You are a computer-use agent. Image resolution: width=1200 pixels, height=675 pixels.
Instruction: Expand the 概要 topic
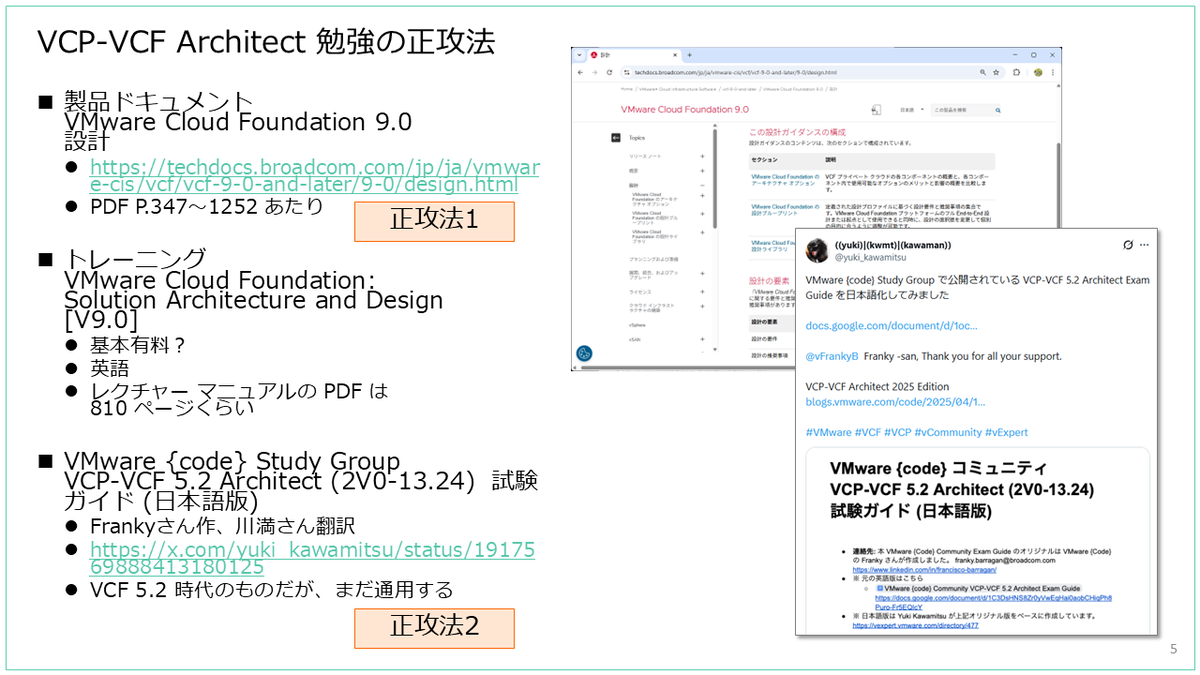[702, 171]
